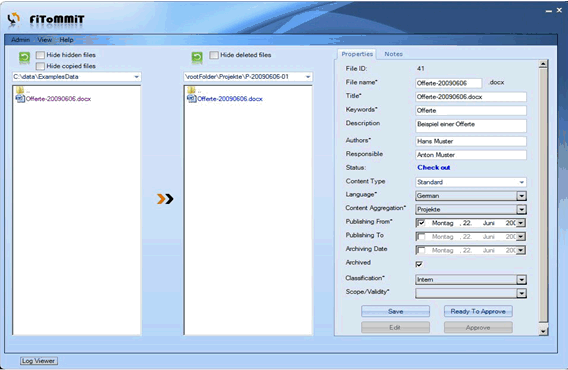Open the Log Viewer

coord(38,361)
